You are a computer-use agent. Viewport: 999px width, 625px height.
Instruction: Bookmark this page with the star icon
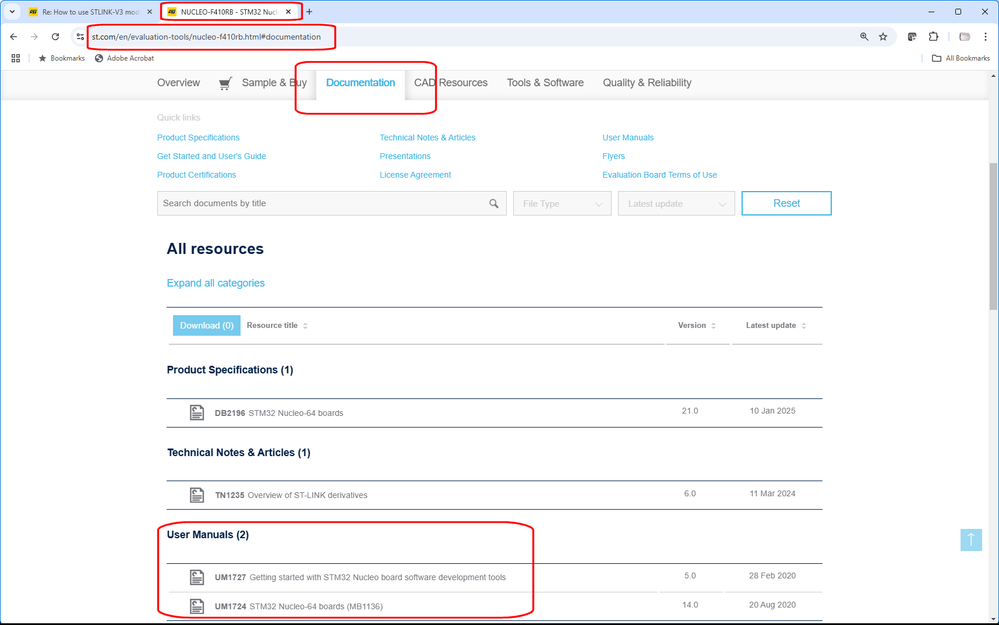point(883,37)
